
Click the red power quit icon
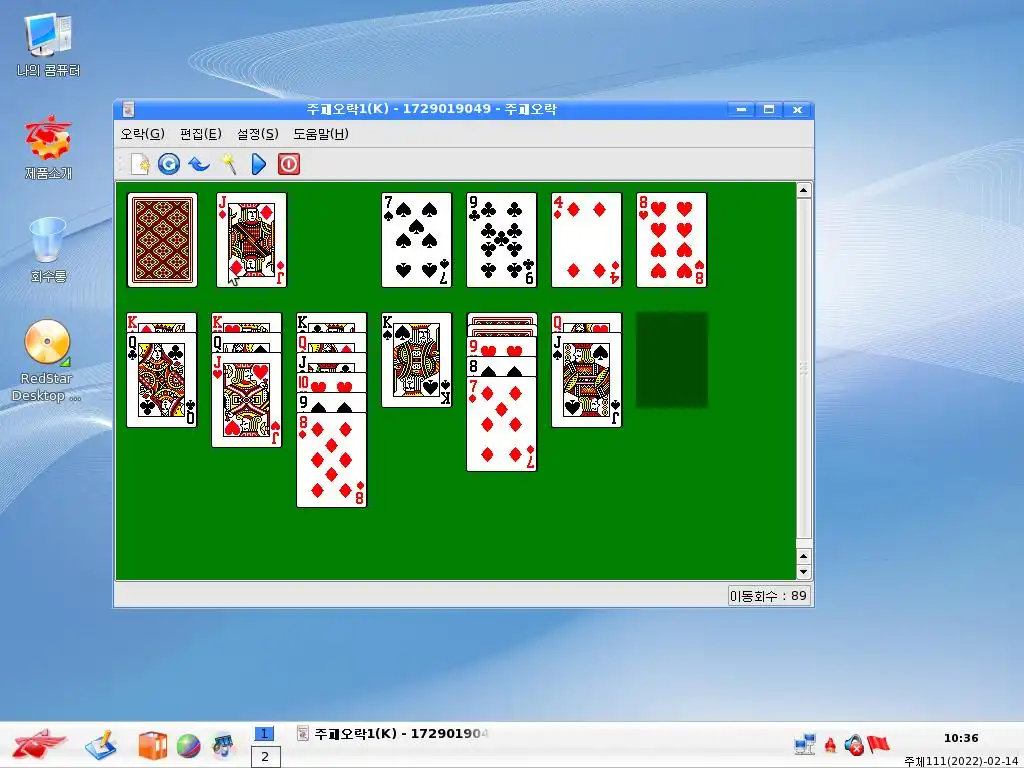point(289,164)
